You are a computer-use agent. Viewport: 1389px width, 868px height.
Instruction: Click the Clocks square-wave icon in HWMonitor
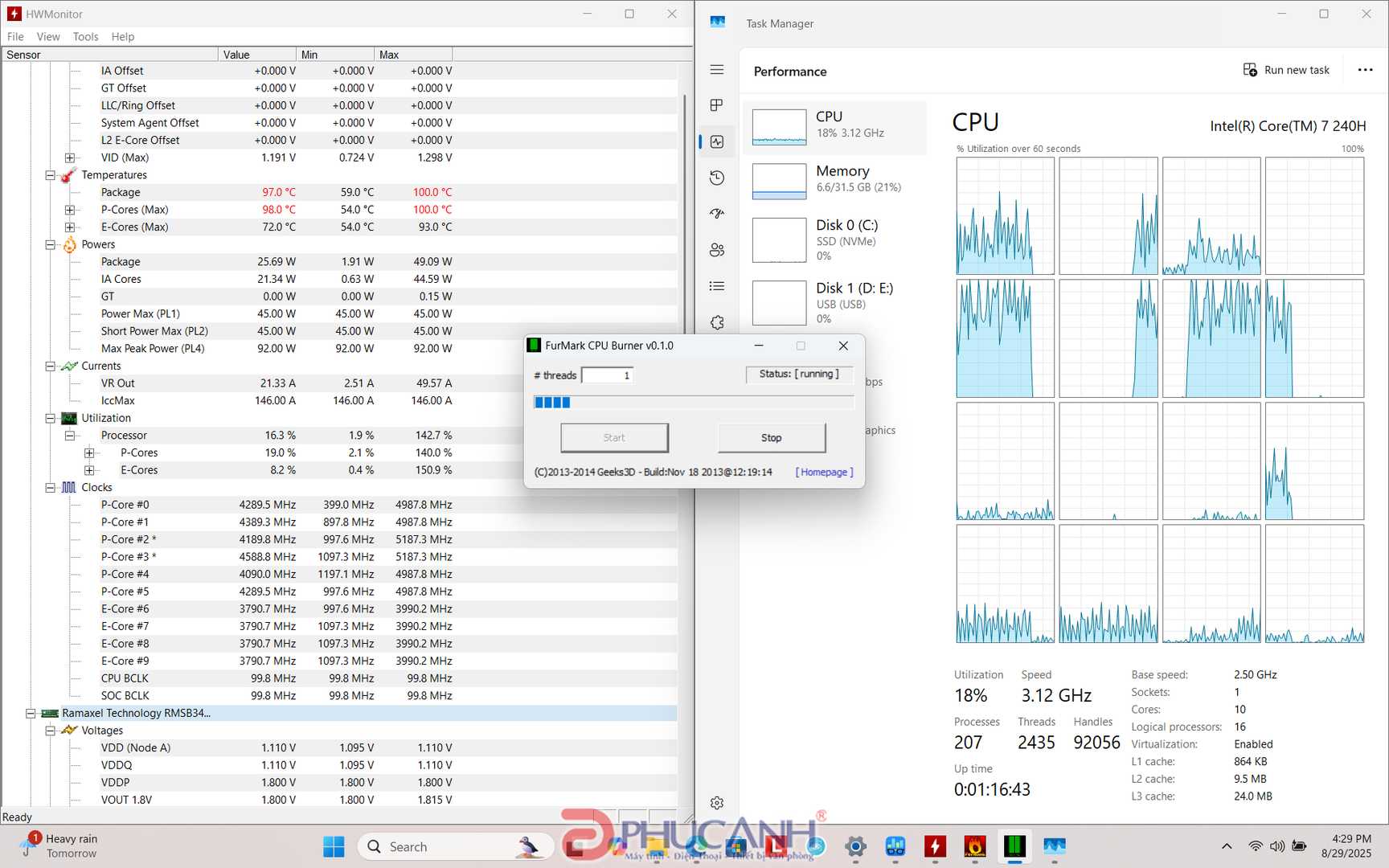tap(70, 487)
